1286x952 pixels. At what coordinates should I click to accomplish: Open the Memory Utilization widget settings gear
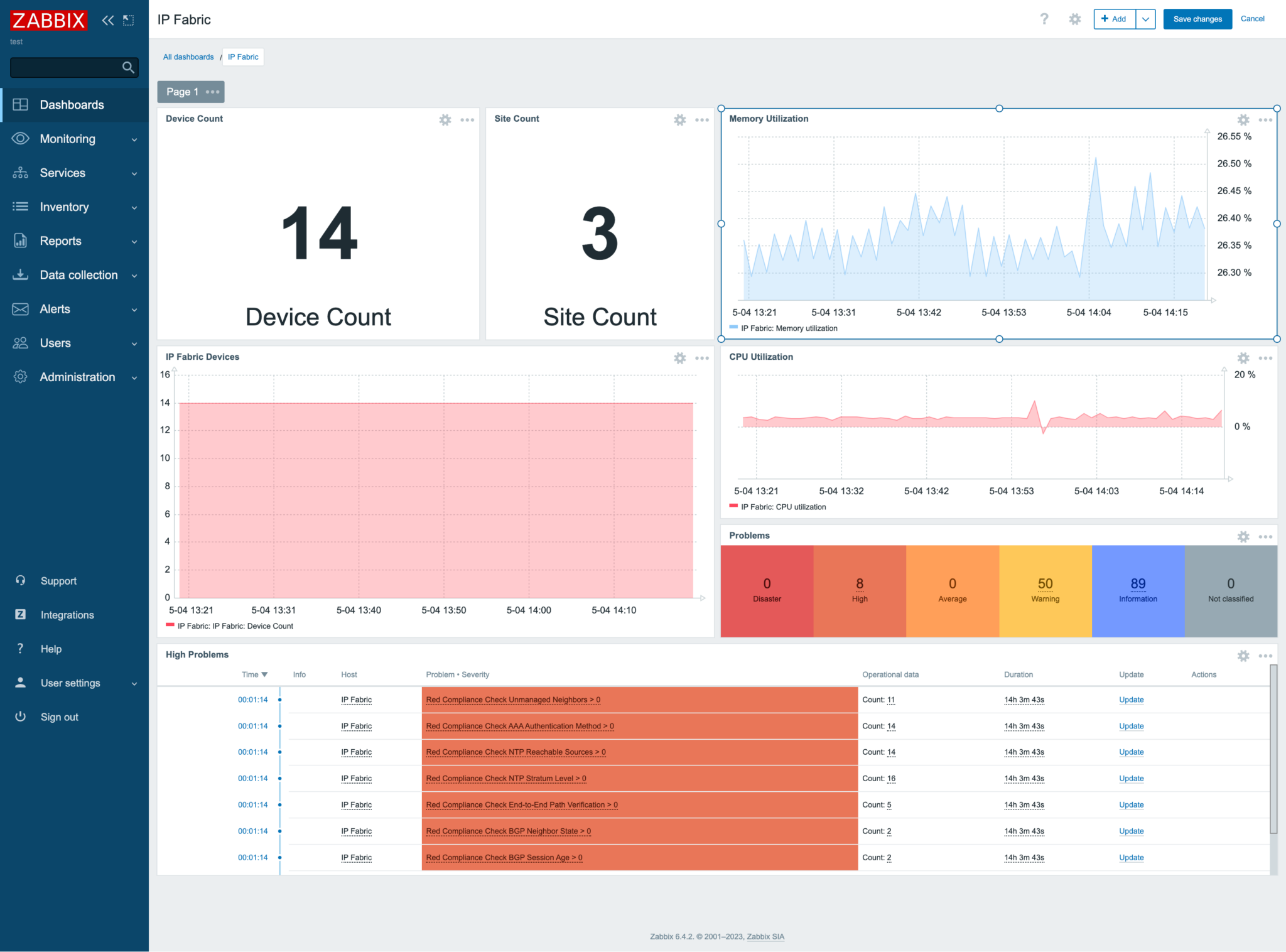click(1243, 119)
